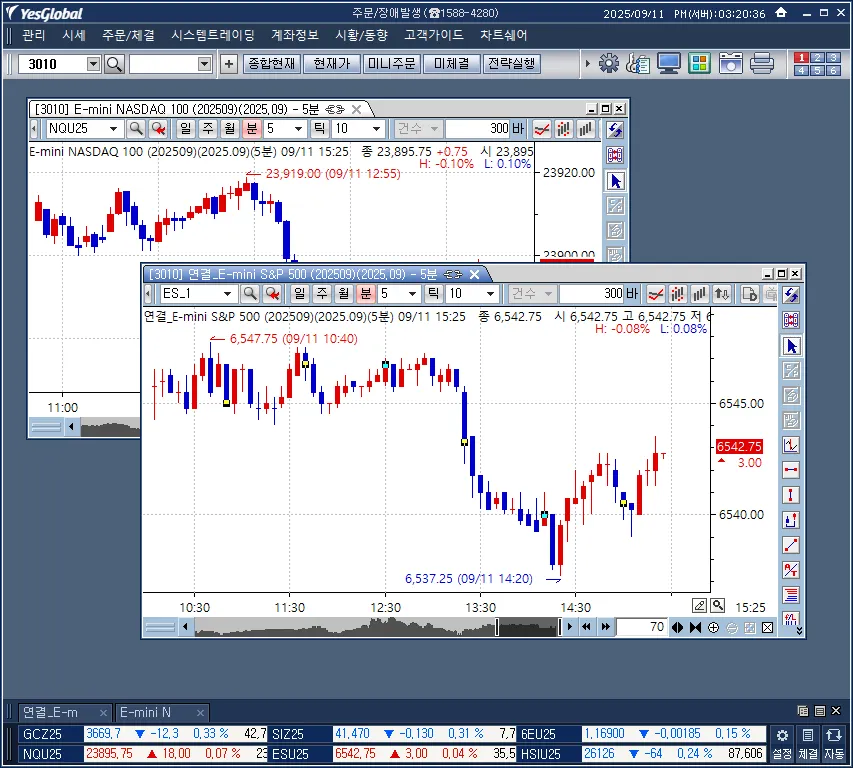Select diagonal trendline tool in S&P sidebar
The height and width of the screenshot is (768, 853).
tap(792, 544)
